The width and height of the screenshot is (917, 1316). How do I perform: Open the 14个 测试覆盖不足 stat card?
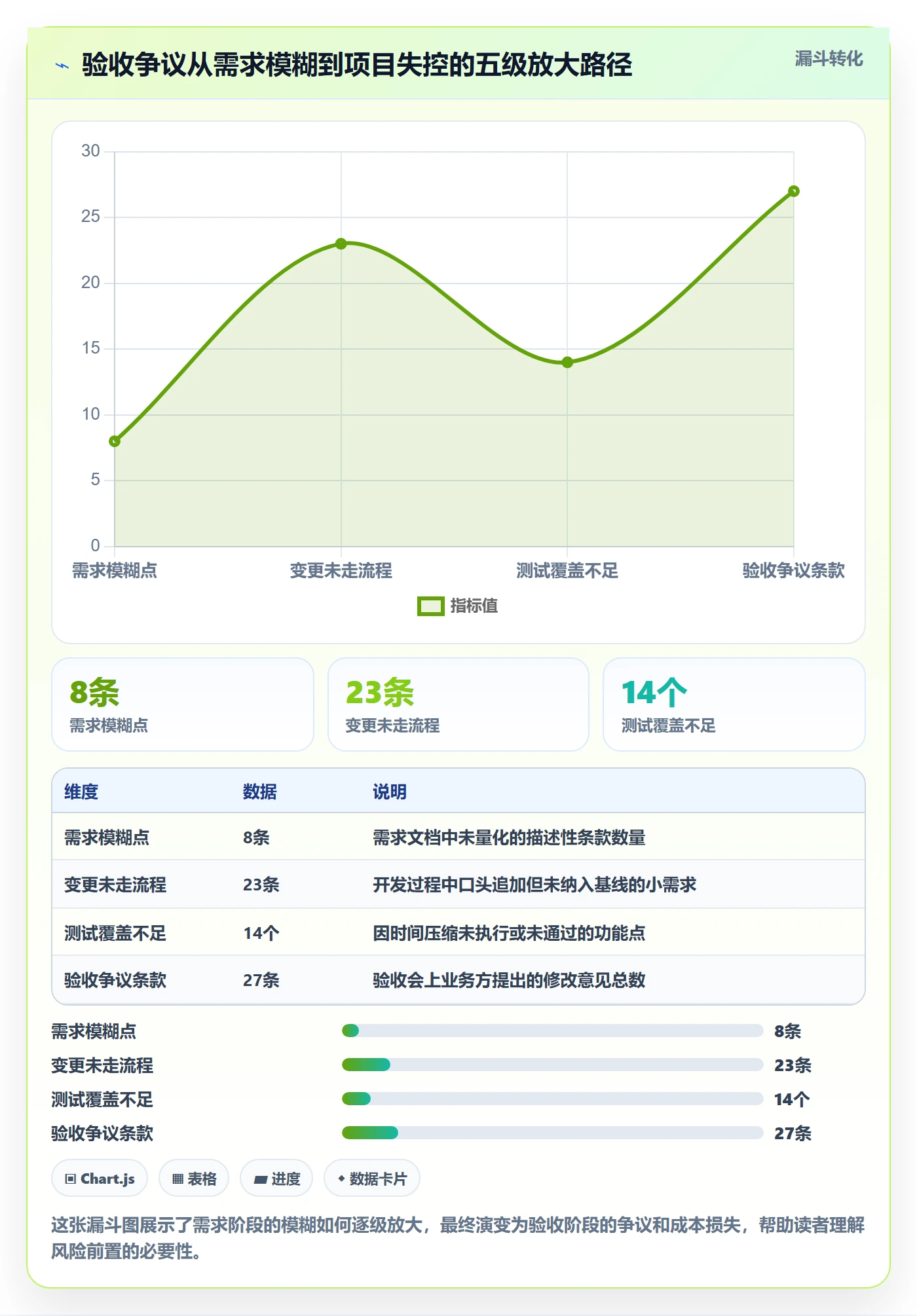pos(734,704)
